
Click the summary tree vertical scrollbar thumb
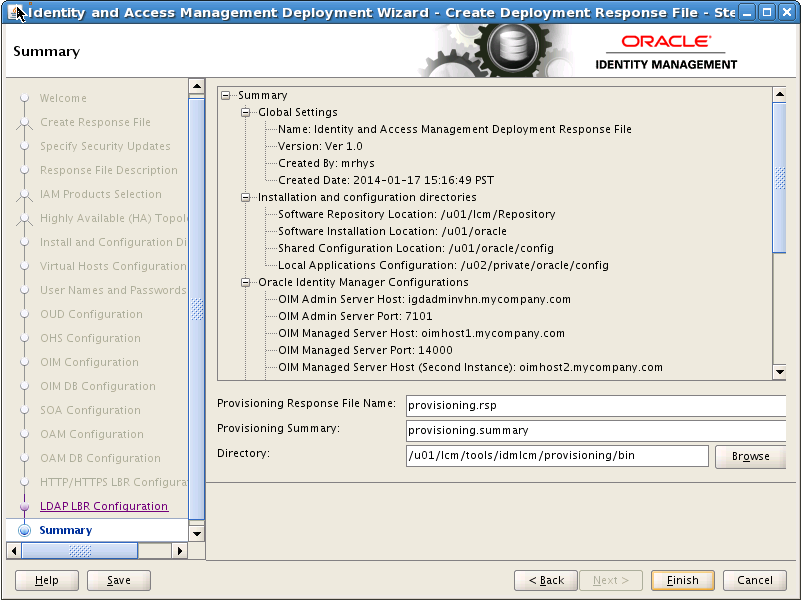(x=779, y=178)
